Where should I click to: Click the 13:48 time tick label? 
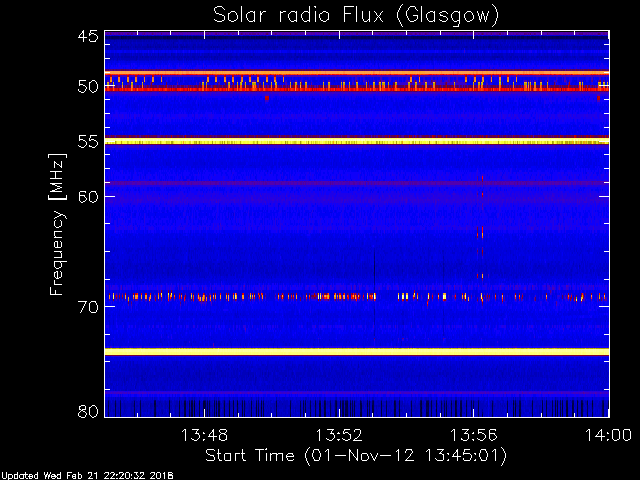[204, 435]
